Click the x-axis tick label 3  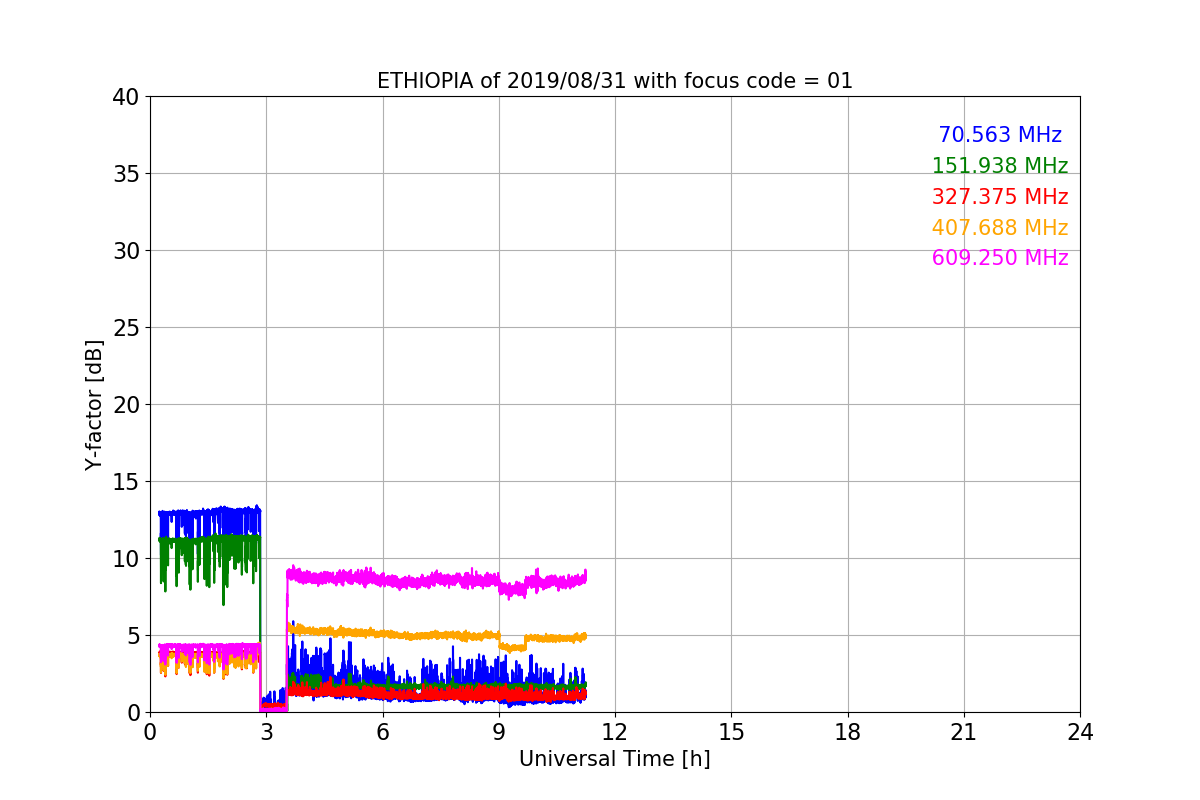(266, 732)
